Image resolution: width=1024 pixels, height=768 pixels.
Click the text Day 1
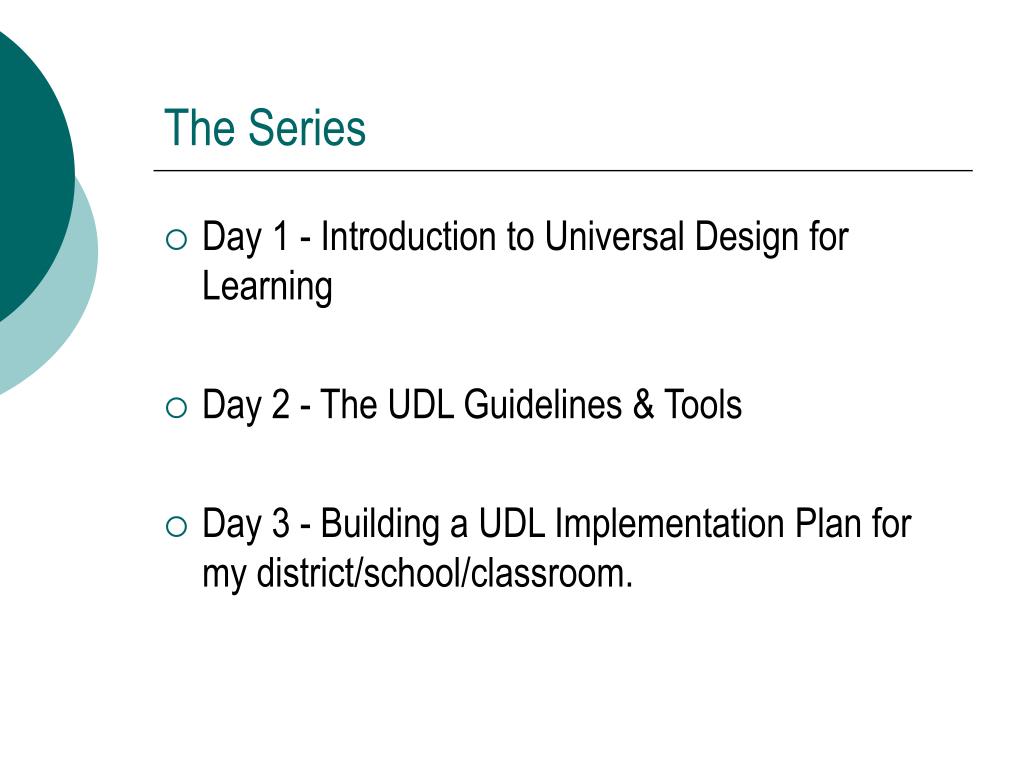(x=245, y=238)
